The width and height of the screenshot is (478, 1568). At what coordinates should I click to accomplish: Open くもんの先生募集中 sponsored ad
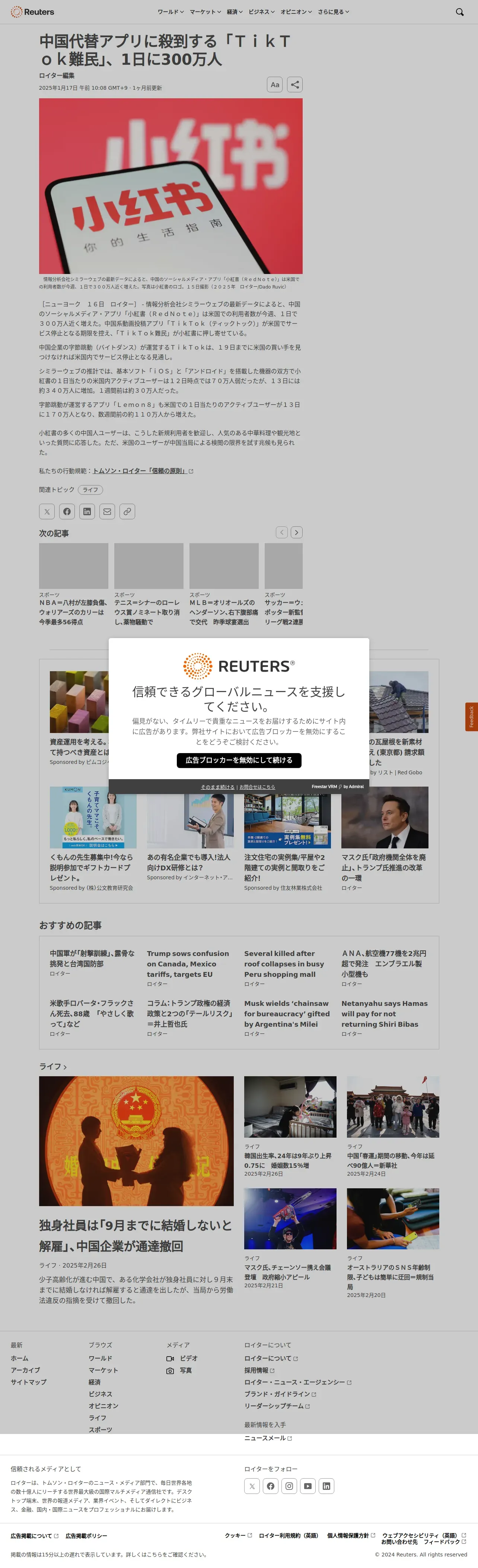point(93,839)
